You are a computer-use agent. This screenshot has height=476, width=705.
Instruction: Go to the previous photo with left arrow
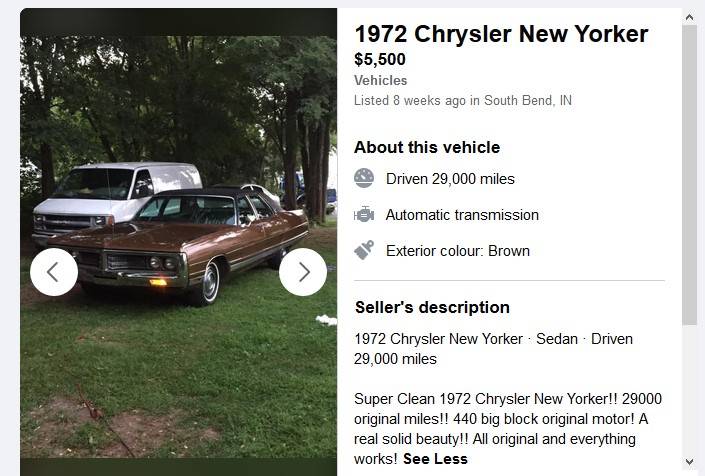tap(54, 272)
